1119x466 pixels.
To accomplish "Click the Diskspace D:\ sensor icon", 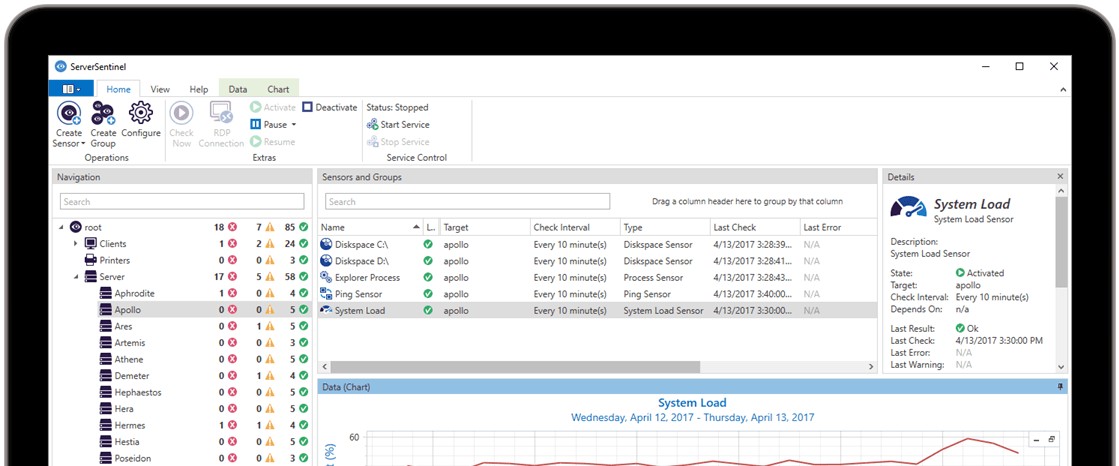I will pos(326,260).
